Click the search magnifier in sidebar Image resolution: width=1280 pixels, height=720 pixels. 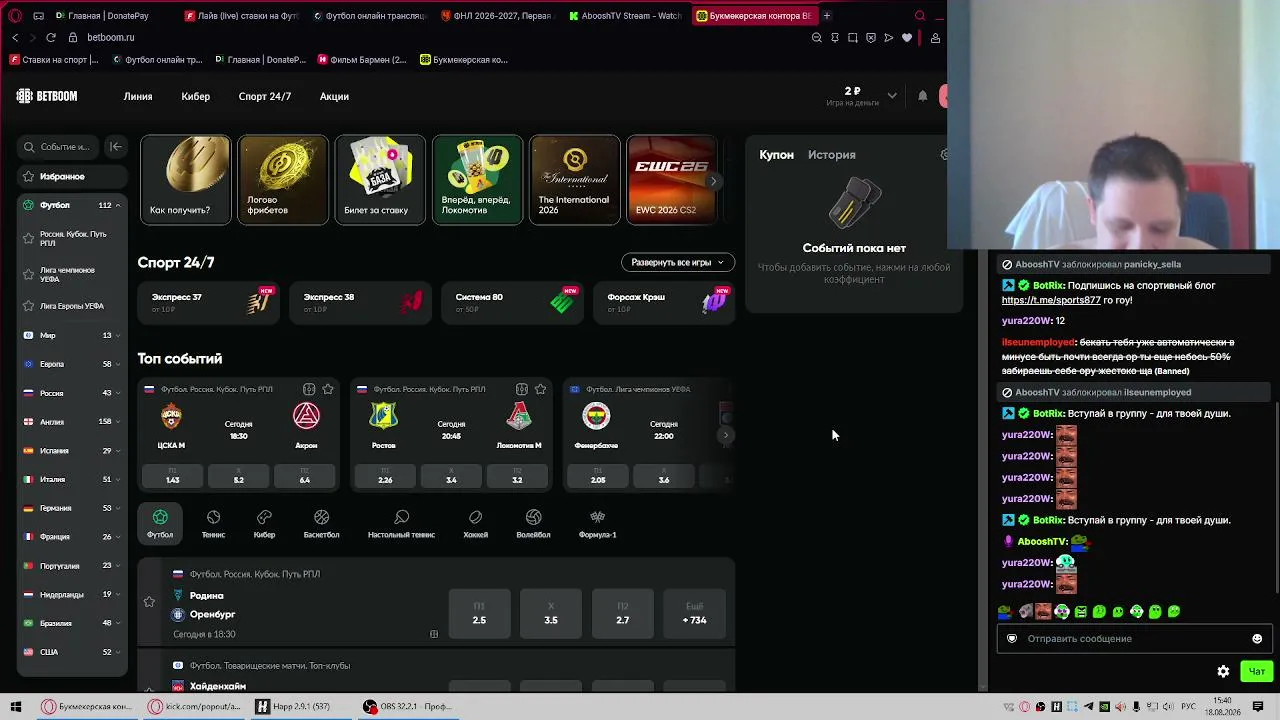[29, 147]
